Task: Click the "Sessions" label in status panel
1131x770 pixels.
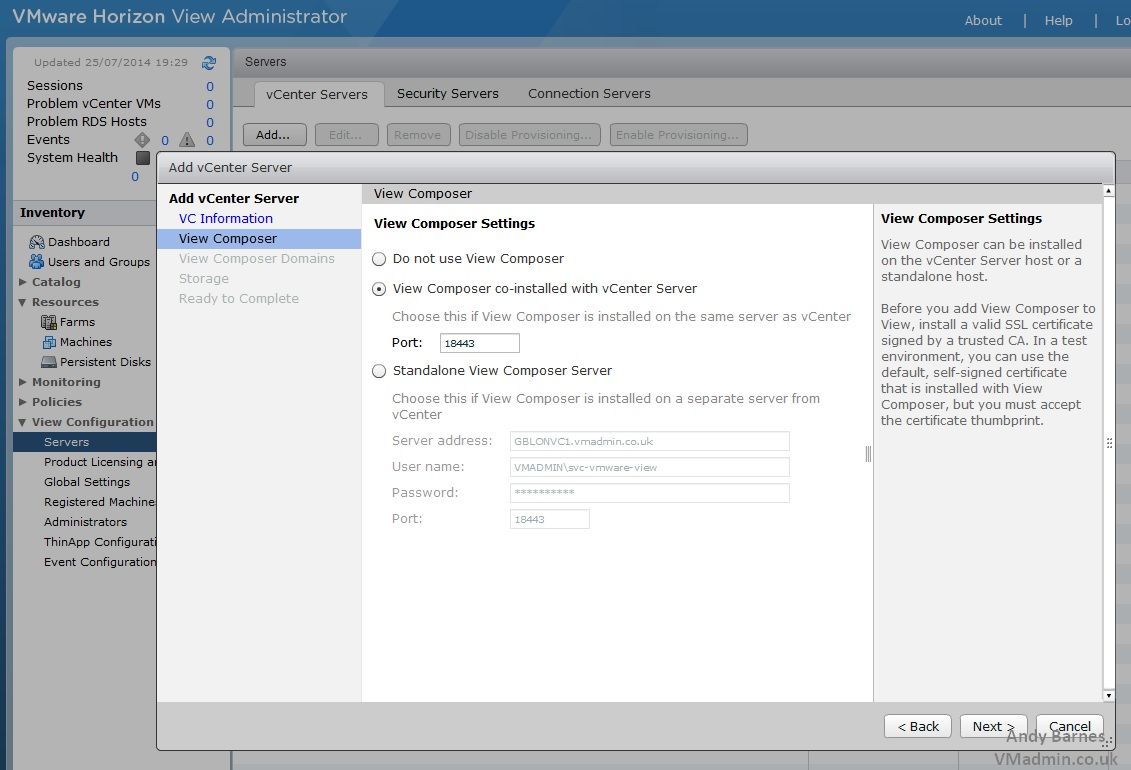Action: coord(55,86)
